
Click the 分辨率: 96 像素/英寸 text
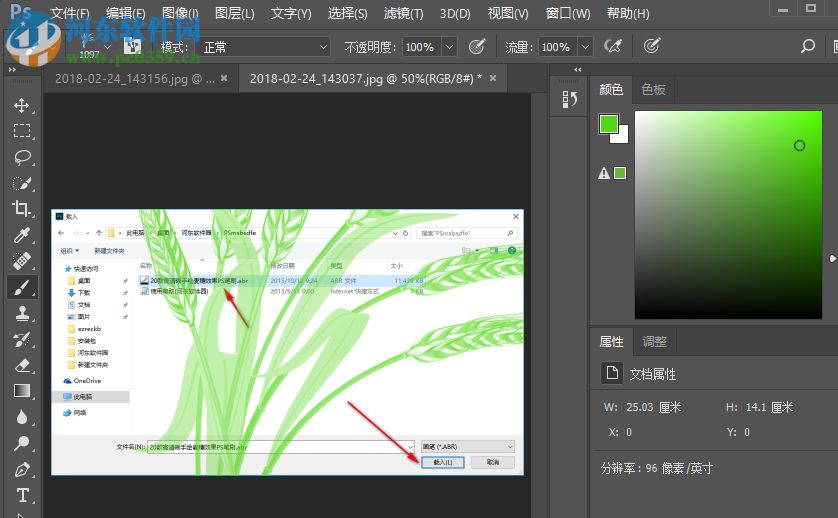coord(657,468)
